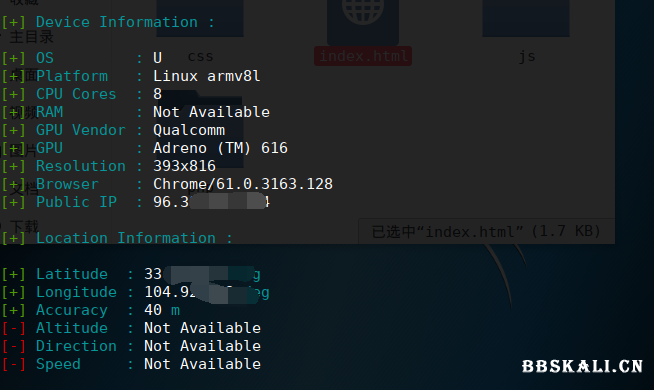The width and height of the screenshot is (654, 390).
Task: Click the Linux armv8l platform value
Action: (x=207, y=76)
